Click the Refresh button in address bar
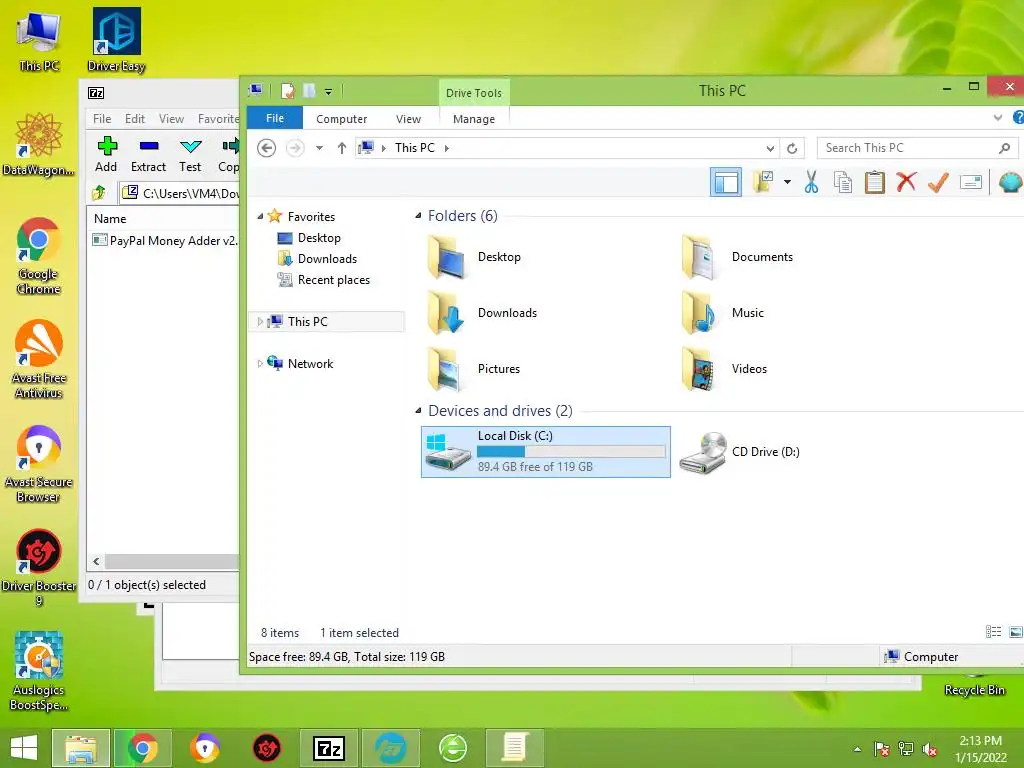Viewport: 1024px width, 768px height. (792, 148)
